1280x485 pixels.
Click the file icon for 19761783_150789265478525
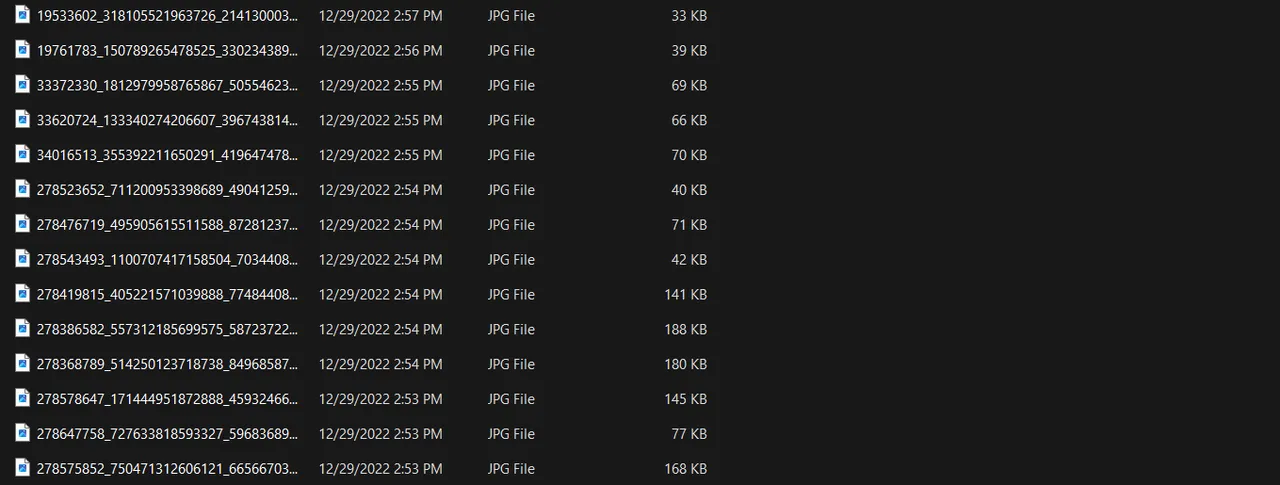point(22,50)
